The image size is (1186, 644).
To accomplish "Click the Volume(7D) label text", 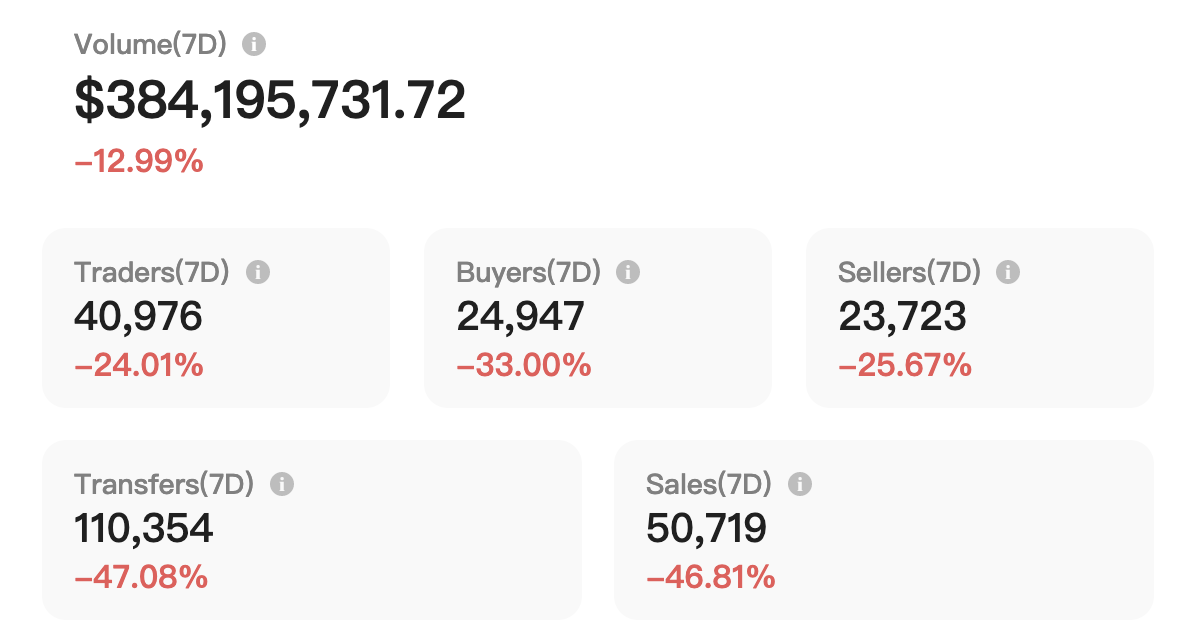I will [151, 44].
